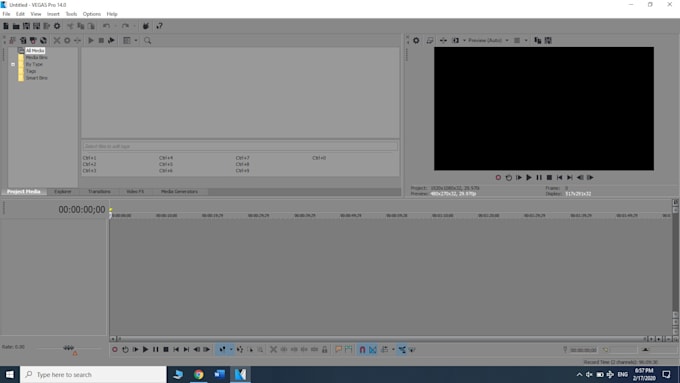Screen dimensions: 680x383
Task: Click Stop in timeline transport bar
Action: click(166, 350)
